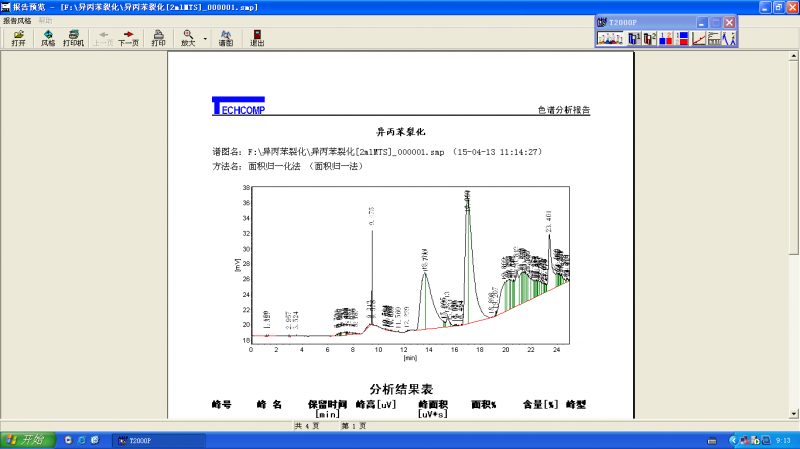This screenshot has height=449, width=800.
Task: Click the 异丙苯裂化 report title
Action: coord(401,132)
